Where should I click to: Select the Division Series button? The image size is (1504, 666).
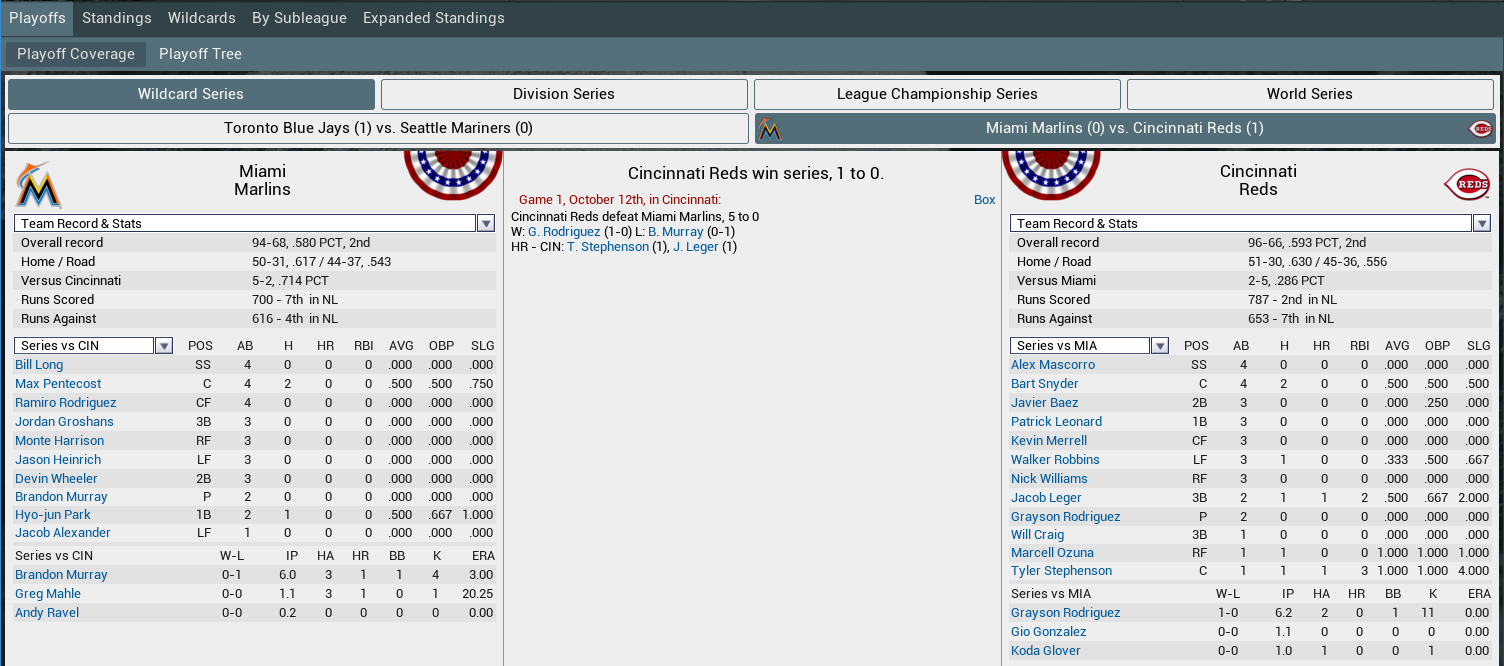click(564, 94)
